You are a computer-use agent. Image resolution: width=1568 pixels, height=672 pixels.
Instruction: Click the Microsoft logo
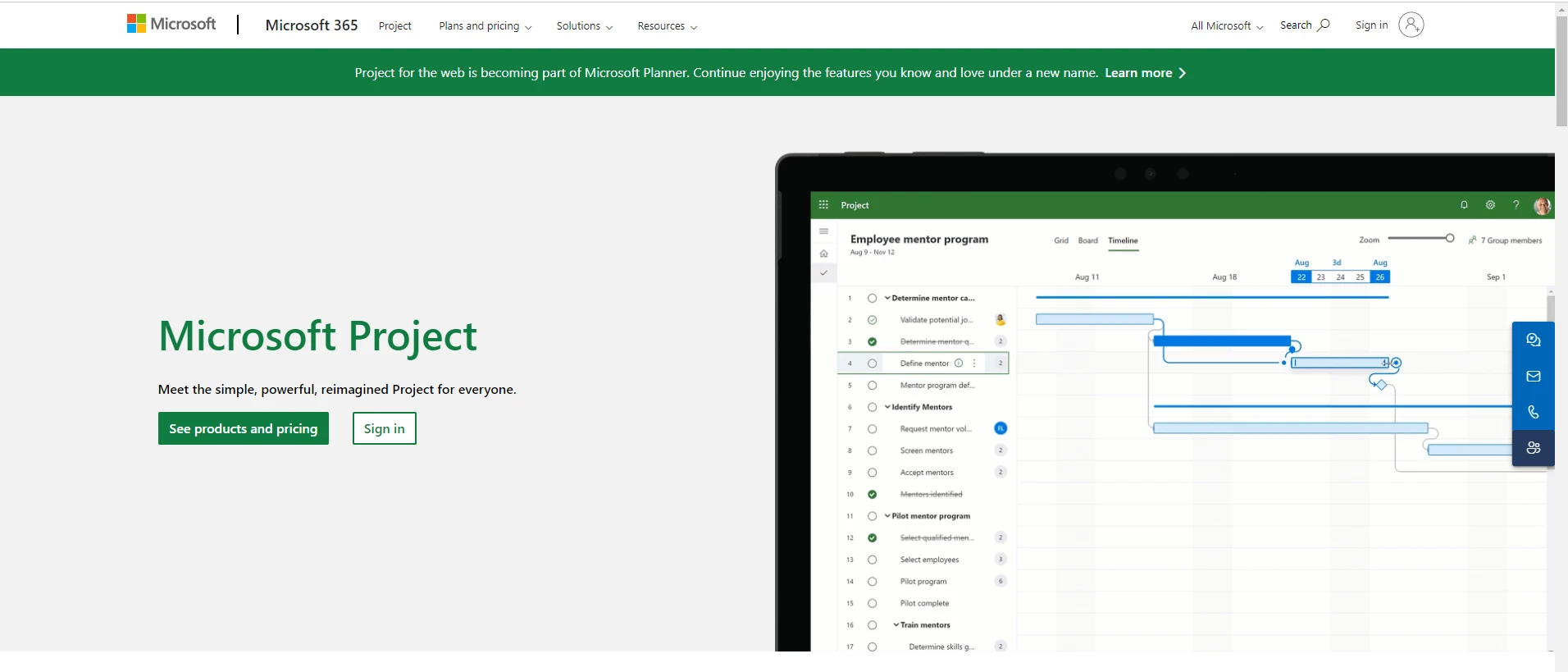tap(171, 25)
